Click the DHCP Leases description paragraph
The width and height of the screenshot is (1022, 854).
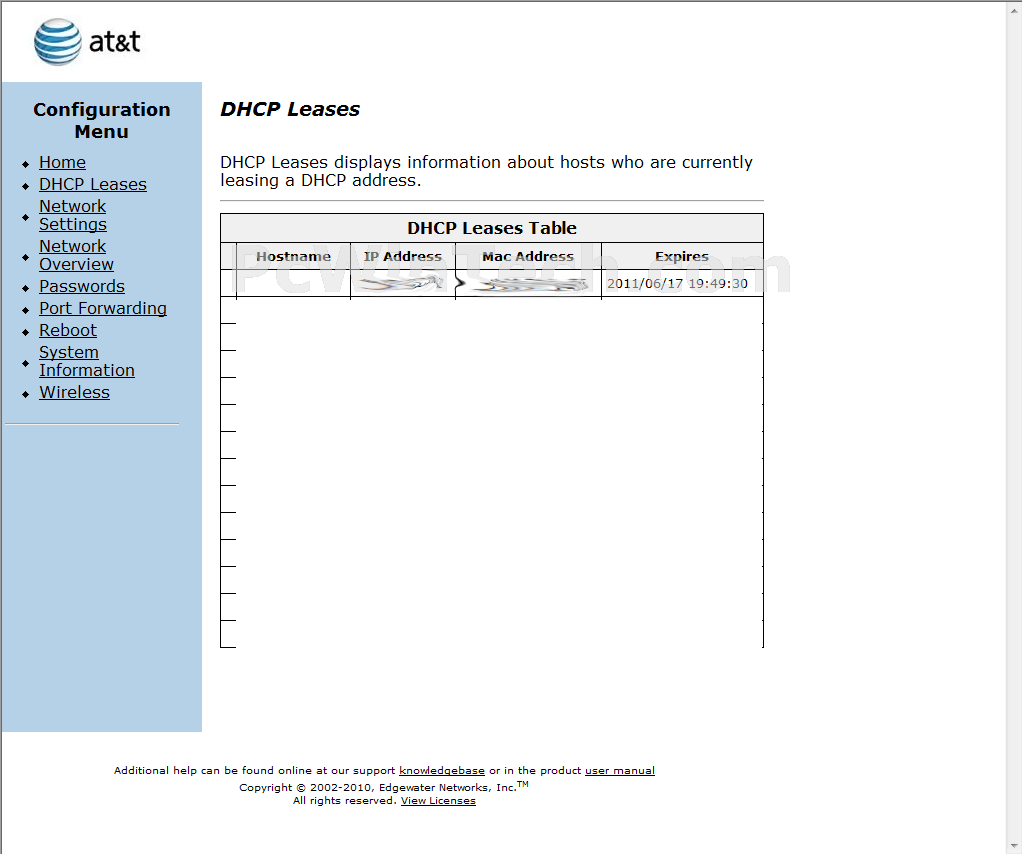point(486,171)
